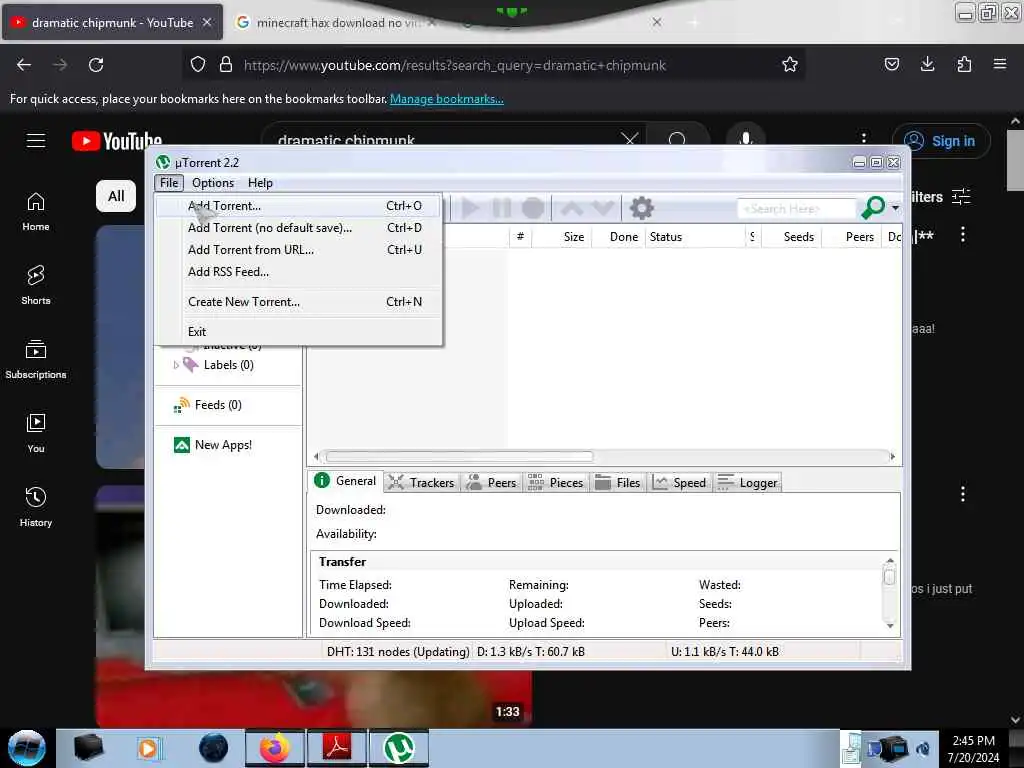Open Firefox application hamburger menu

(x=1000, y=64)
